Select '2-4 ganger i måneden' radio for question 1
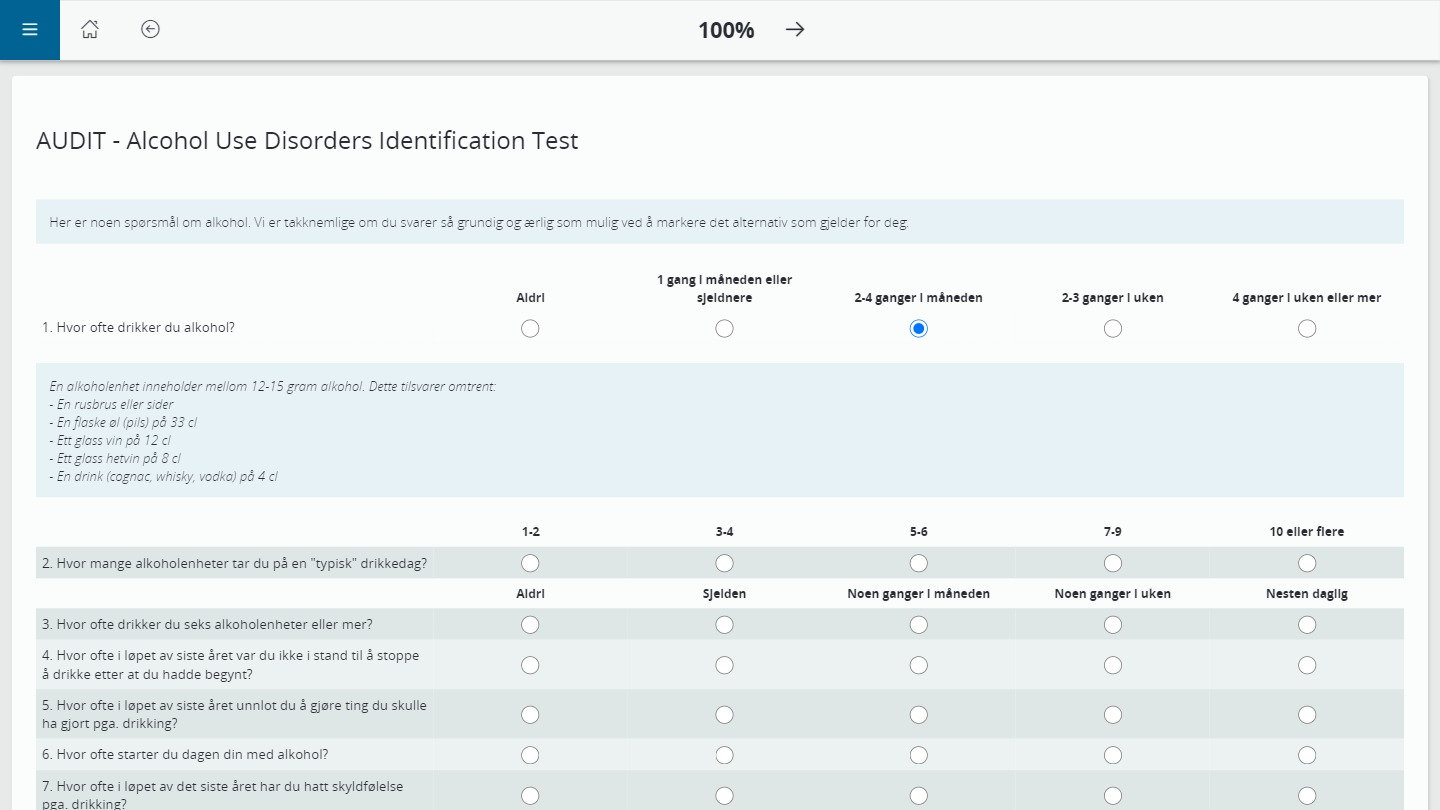The width and height of the screenshot is (1440, 810). [x=918, y=329]
